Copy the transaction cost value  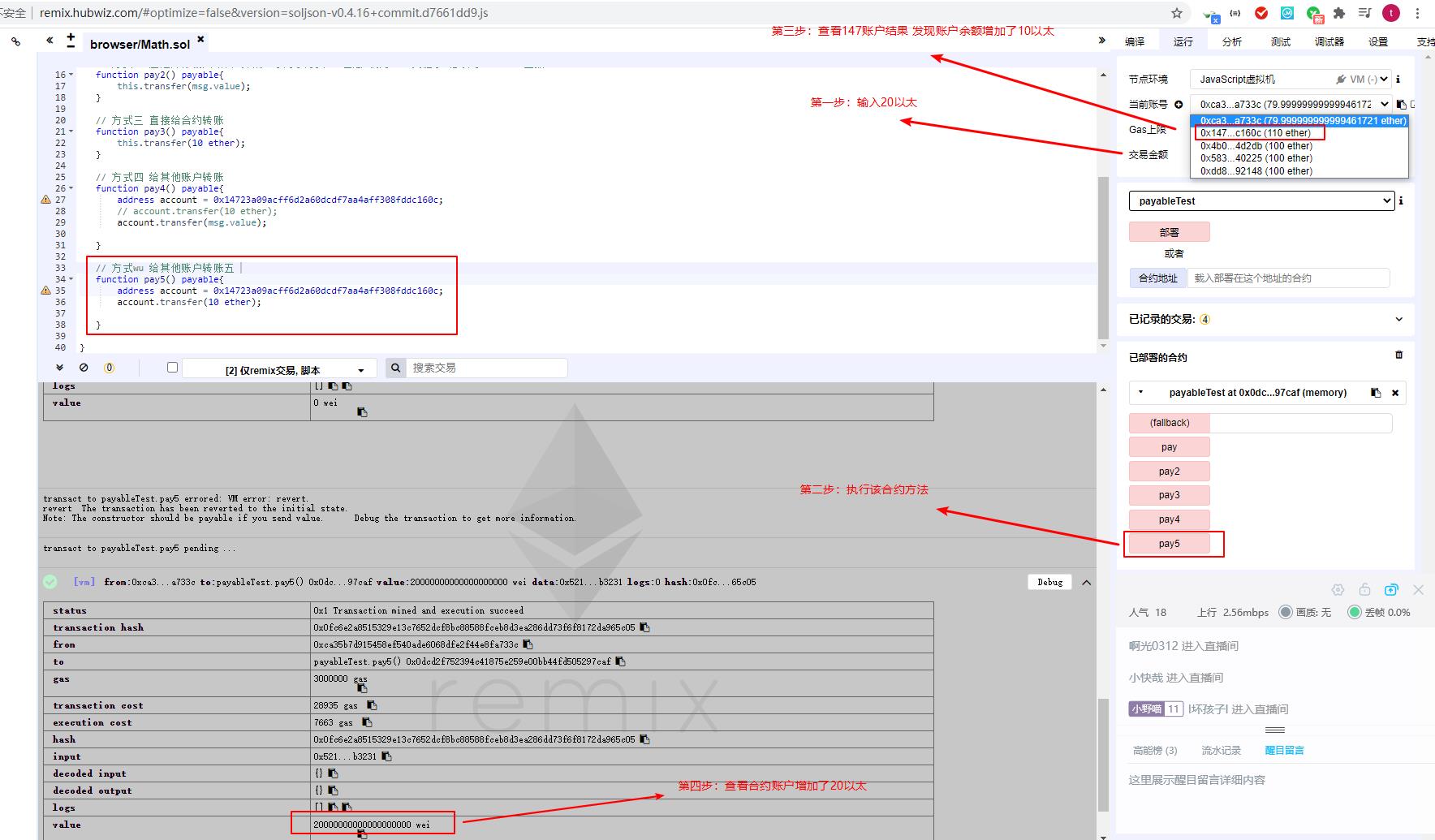click(372, 705)
